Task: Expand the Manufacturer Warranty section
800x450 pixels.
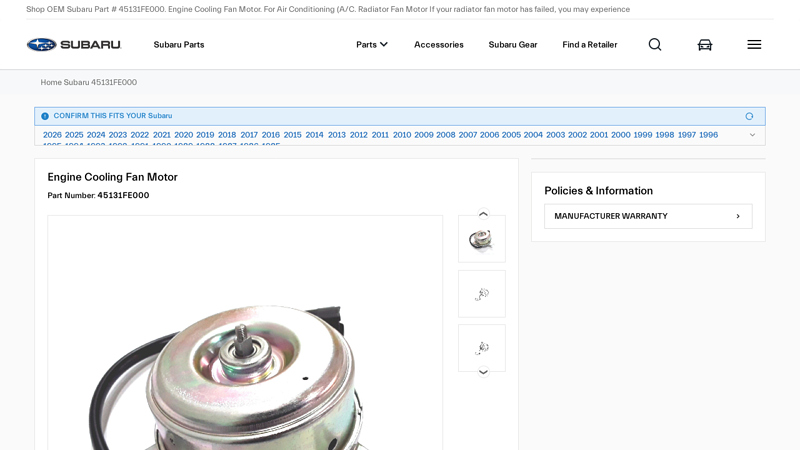Action: [648, 216]
